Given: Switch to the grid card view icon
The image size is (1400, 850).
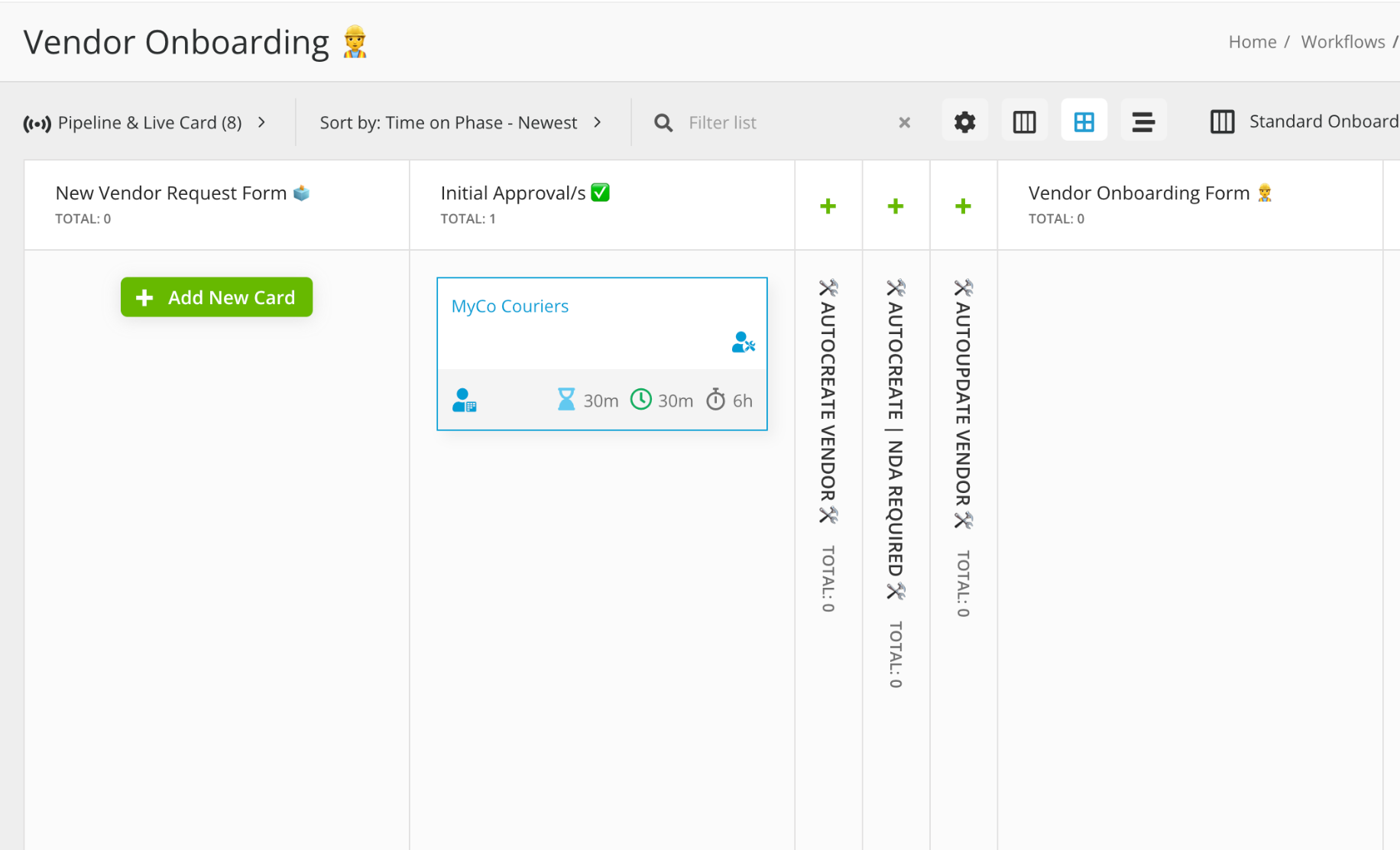Looking at the screenshot, I should click(x=1084, y=122).
